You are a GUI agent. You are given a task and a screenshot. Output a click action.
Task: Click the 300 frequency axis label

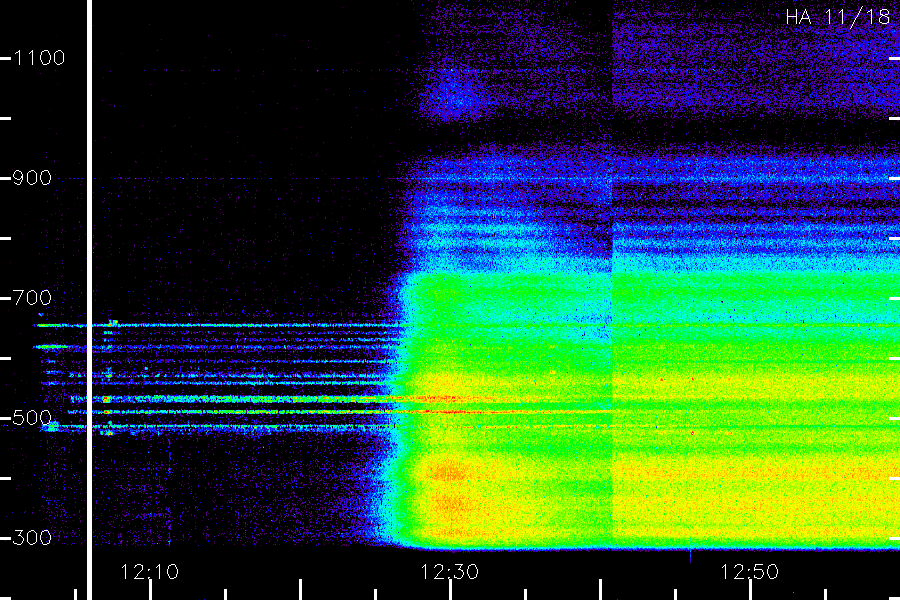pyautogui.click(x=32, y=538)
